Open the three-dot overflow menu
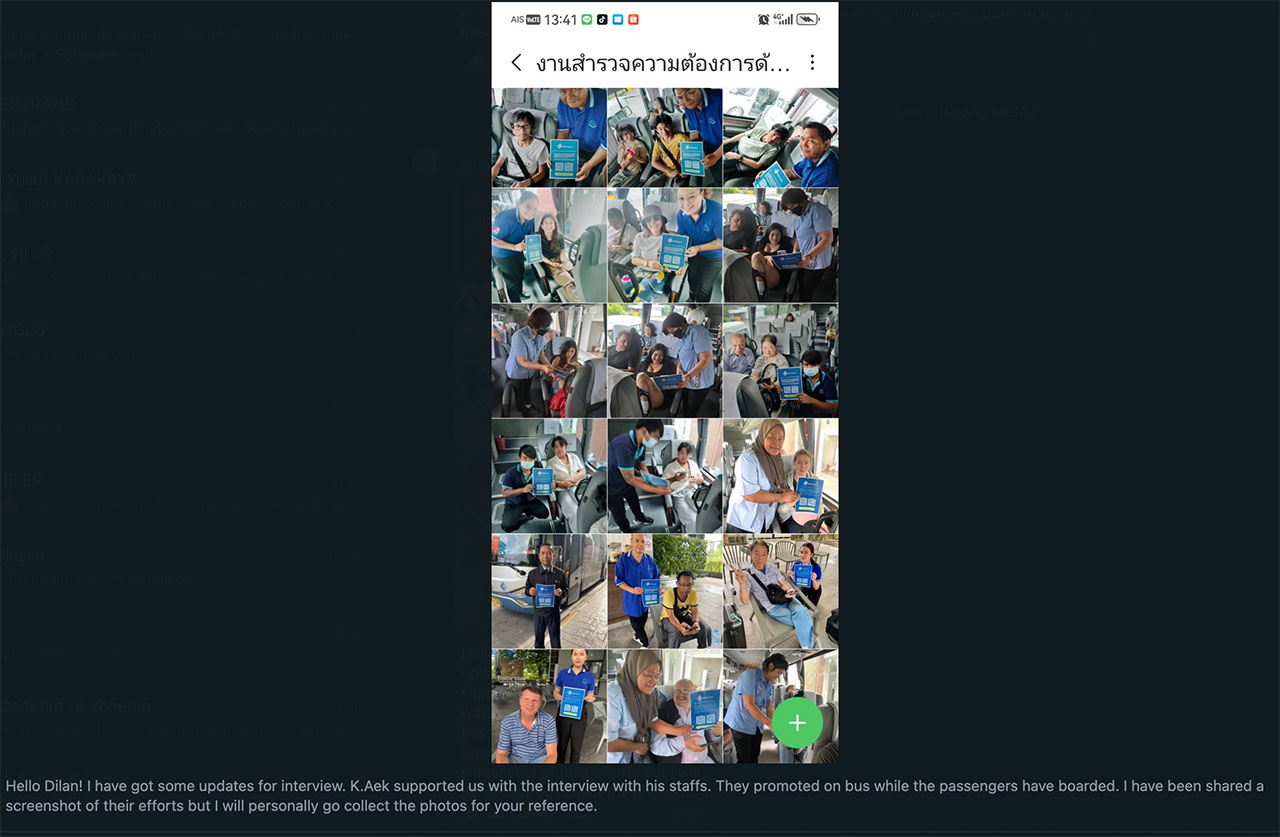This screenshot has height=837, width=1280. click(812, 63)
